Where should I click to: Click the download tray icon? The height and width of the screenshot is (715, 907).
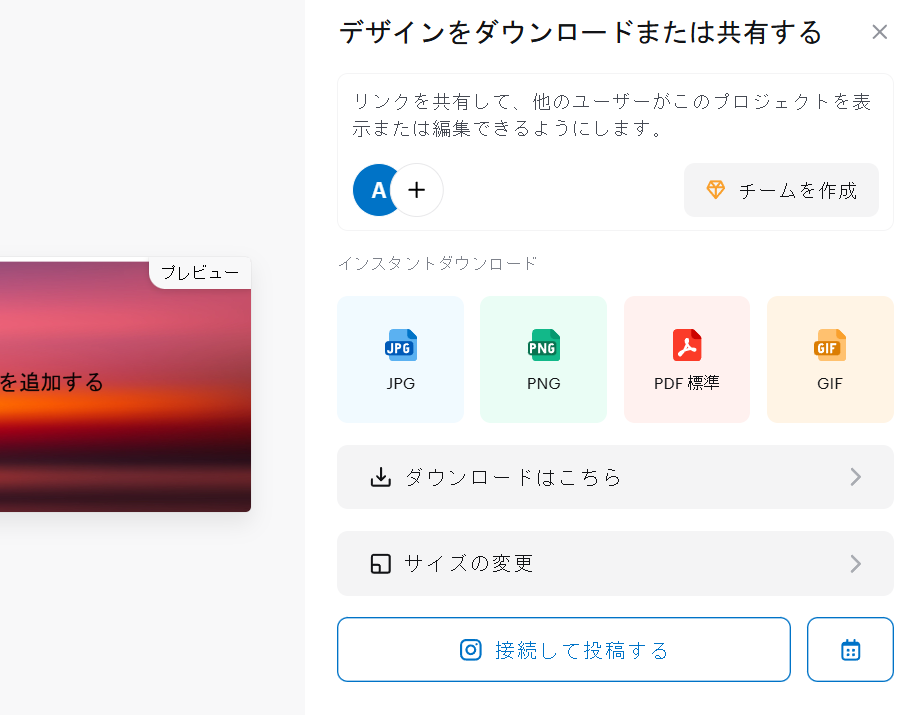tap(381, 477)
